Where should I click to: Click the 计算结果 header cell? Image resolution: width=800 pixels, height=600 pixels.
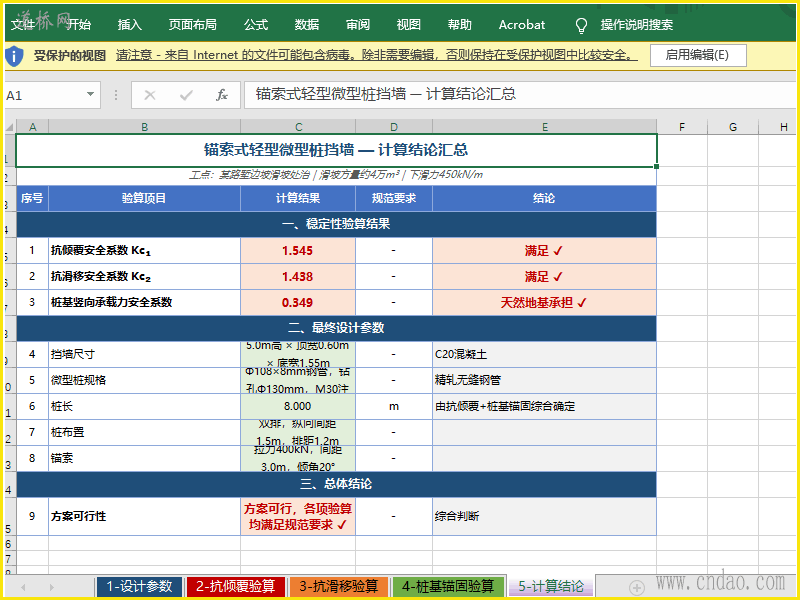[x=298, y=198]
